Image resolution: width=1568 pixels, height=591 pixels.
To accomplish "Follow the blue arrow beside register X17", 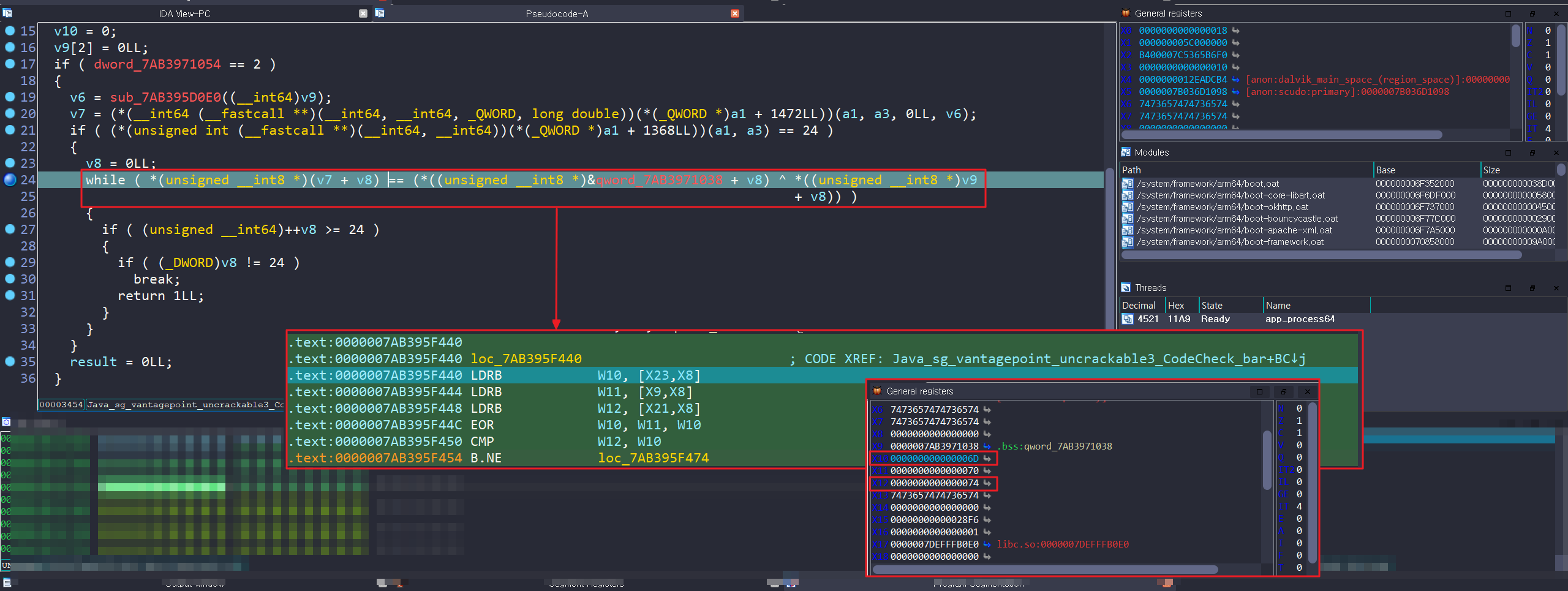I will coord(987,544).
